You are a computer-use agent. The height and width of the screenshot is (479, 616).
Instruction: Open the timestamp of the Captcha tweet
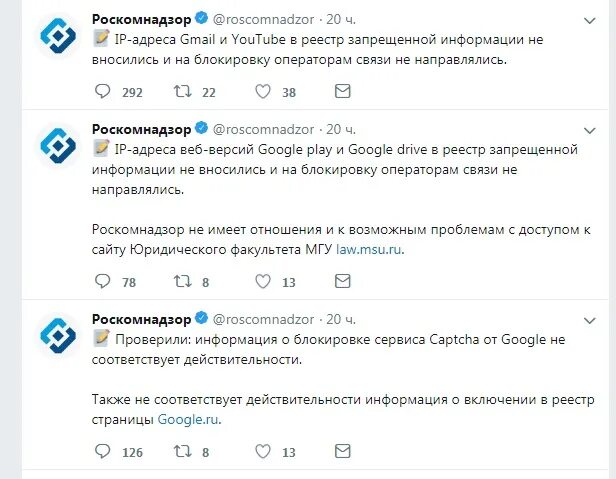pyautogui.click(x=341, y=319)
